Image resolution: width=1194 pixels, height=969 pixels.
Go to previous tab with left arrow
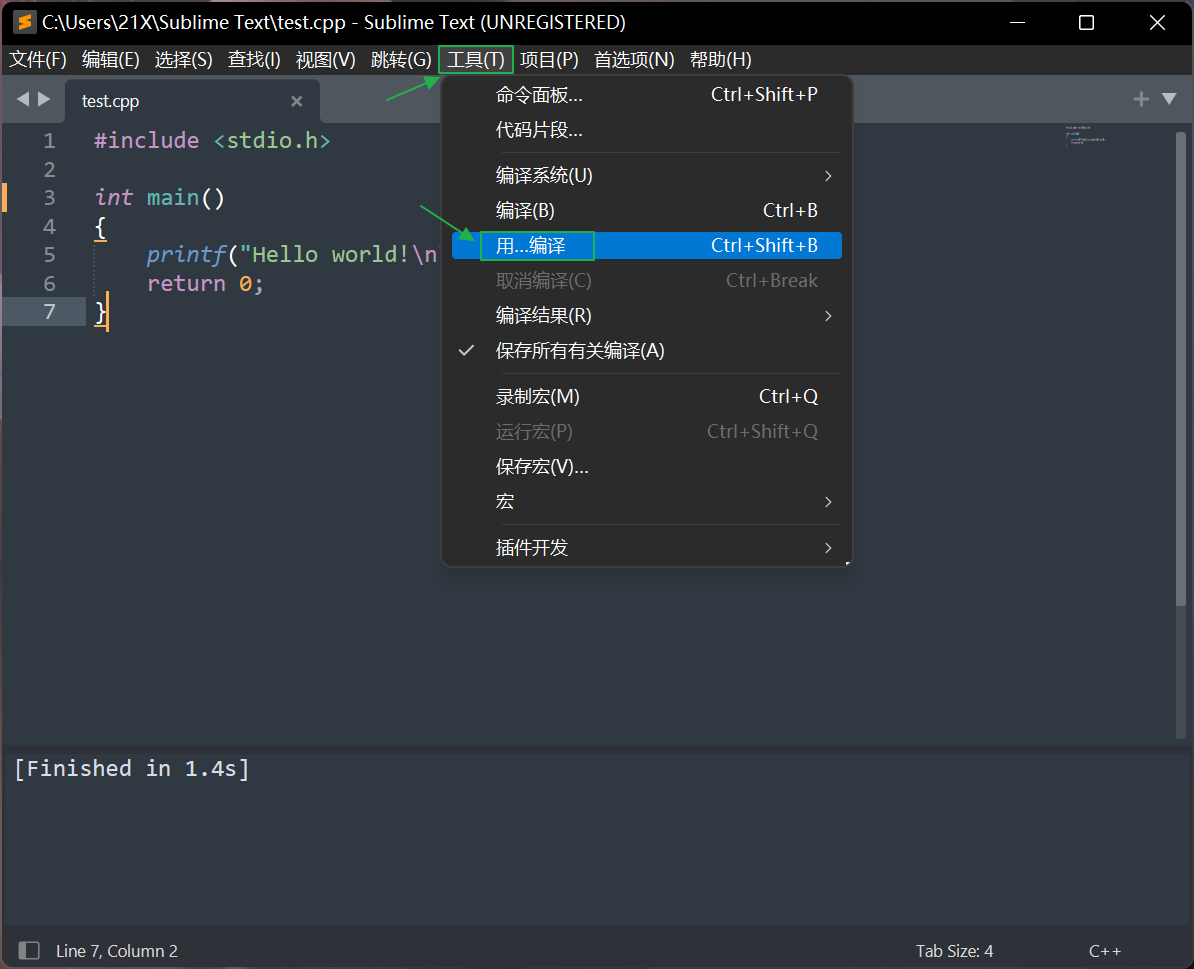click(x=22, y=99)
